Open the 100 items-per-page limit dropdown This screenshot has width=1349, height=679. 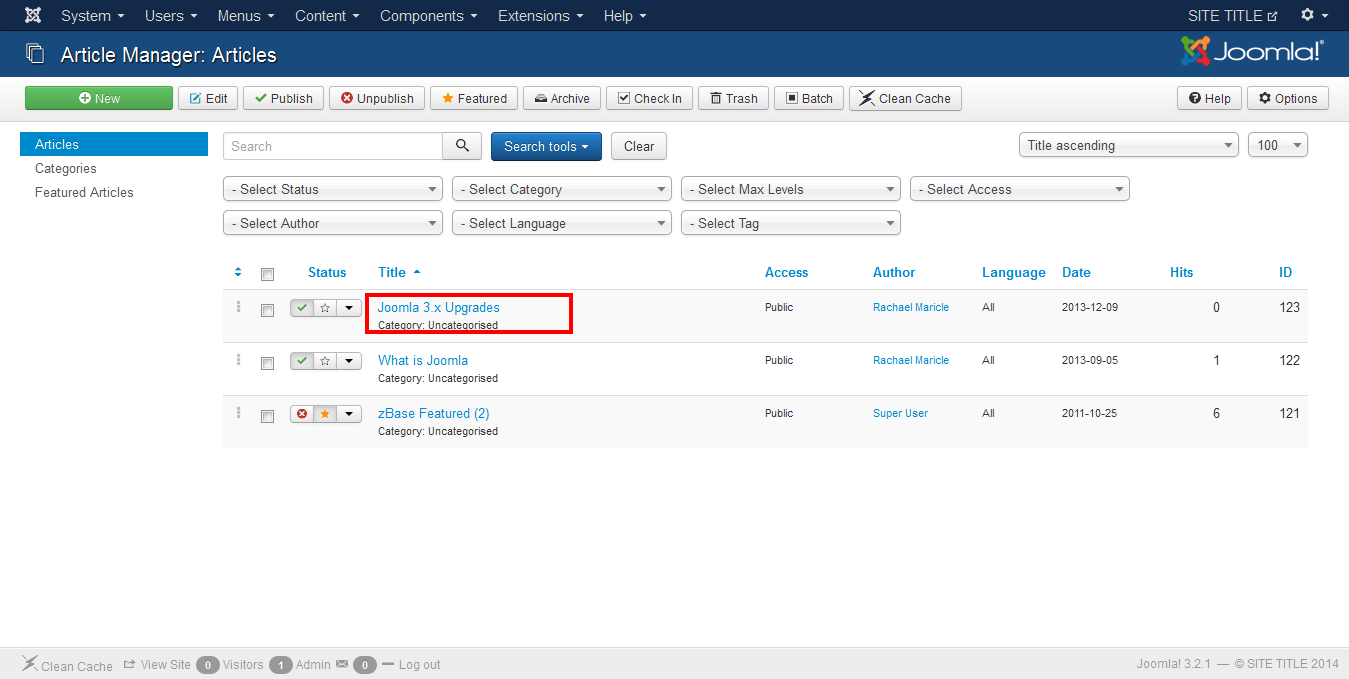[x=1278, y=145]
